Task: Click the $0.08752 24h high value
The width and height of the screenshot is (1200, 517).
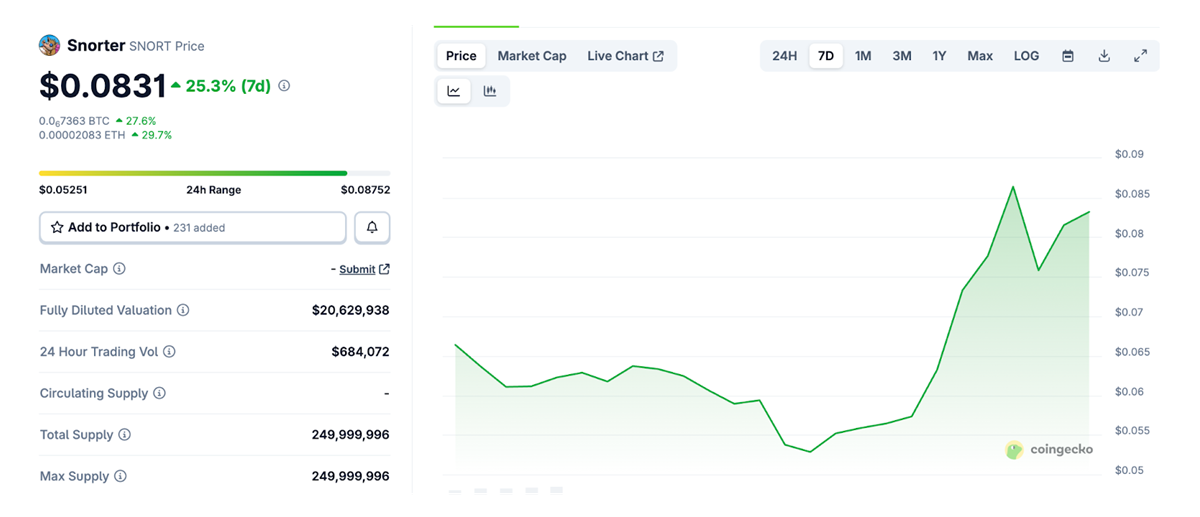Action: point(365,190)
